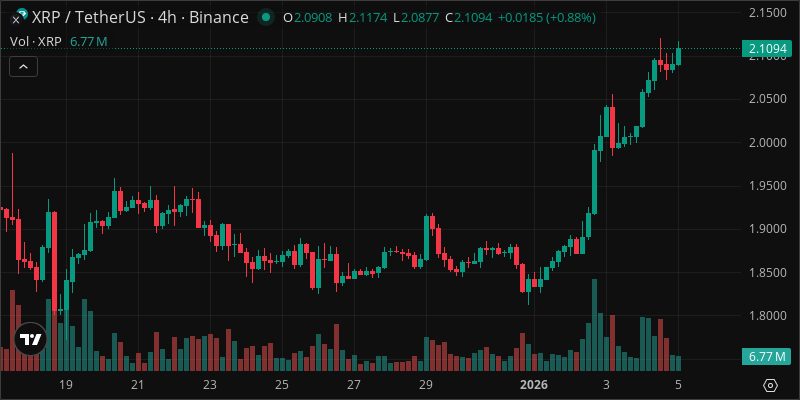The image size is (800, 400).
Task: Click the Low value 2.0877
Action: (x=419, y=18)
